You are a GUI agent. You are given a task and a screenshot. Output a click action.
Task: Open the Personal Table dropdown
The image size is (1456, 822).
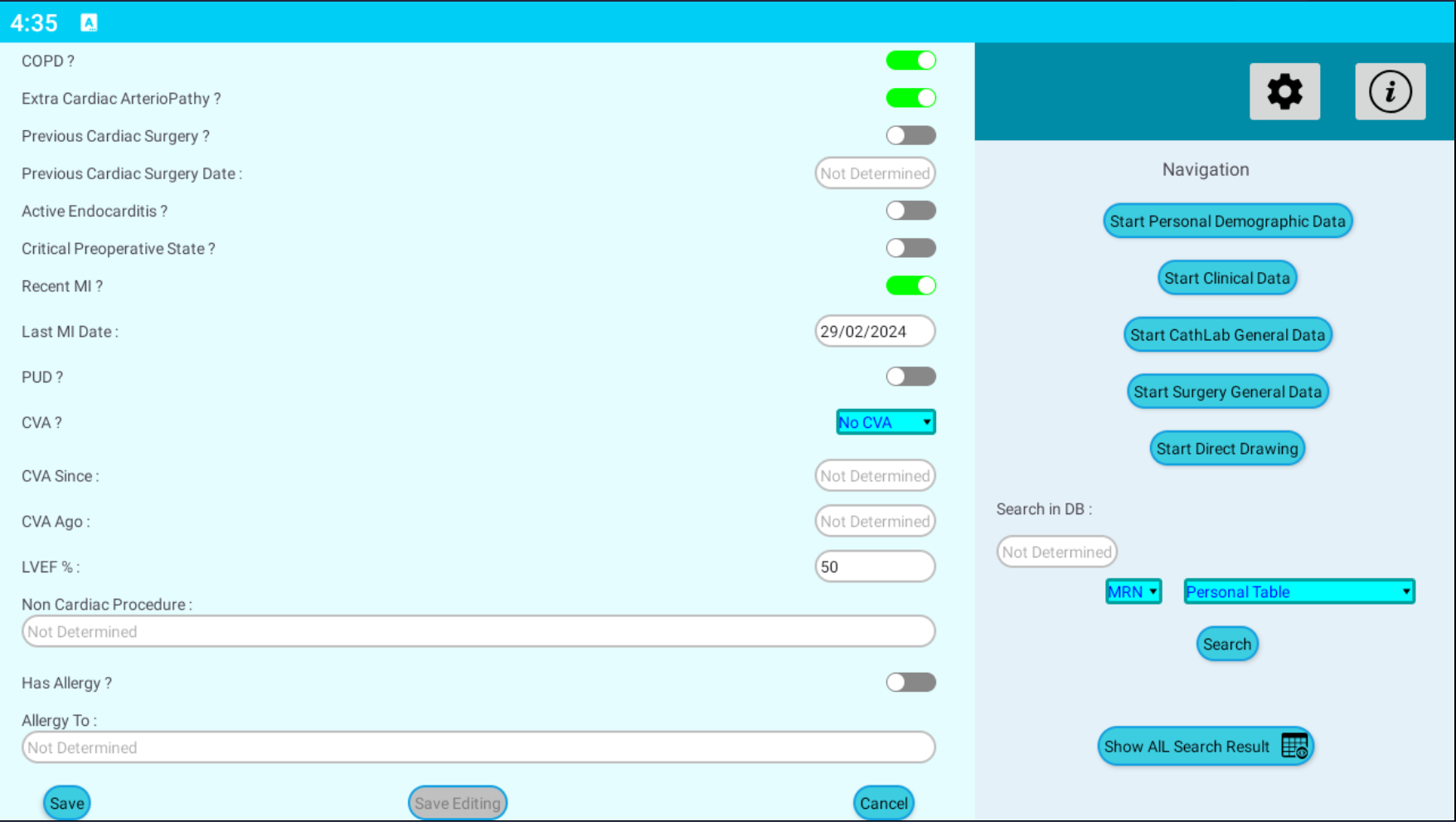(1298, 591)
